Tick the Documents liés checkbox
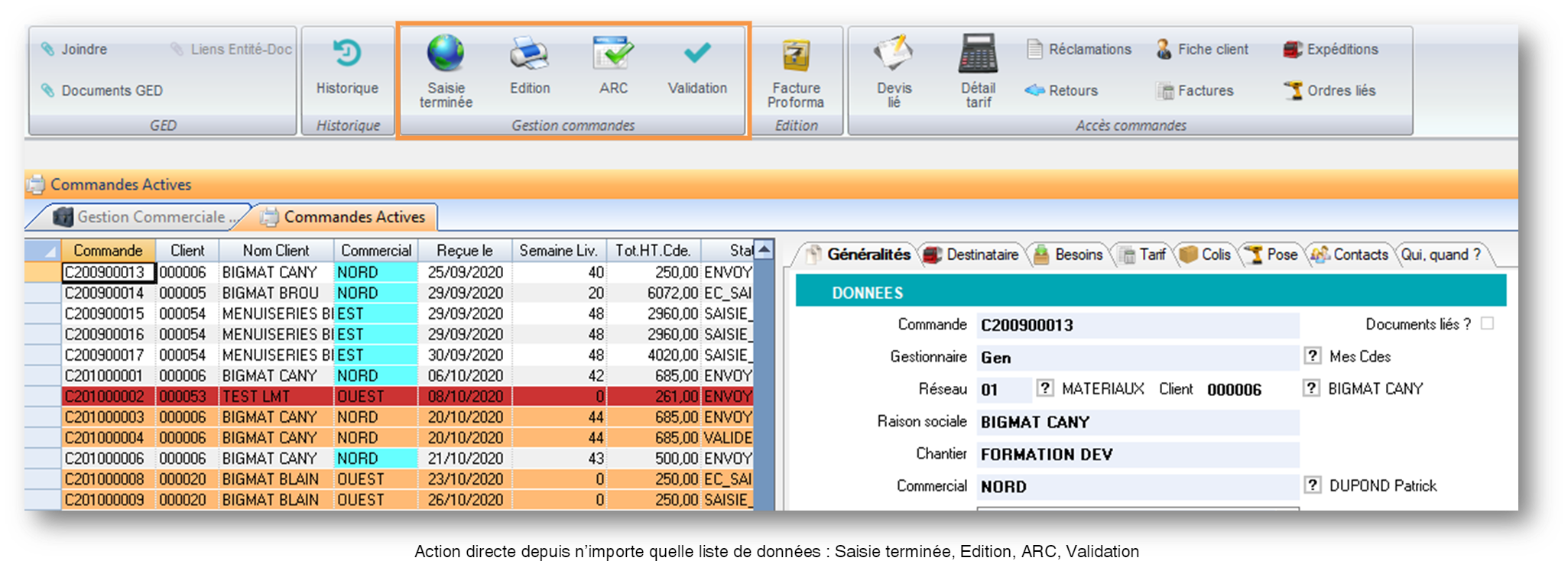The height and width of the screenshot is (574, 1568). [x=1487, y=323]
